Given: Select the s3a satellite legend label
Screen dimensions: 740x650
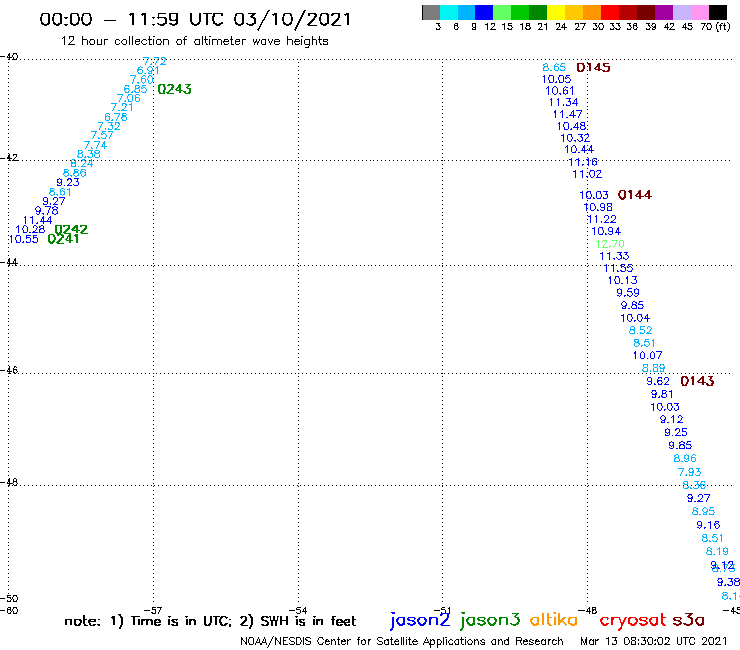Looking at the screenshot, I should pyautogui.click(x=688, y=620).
